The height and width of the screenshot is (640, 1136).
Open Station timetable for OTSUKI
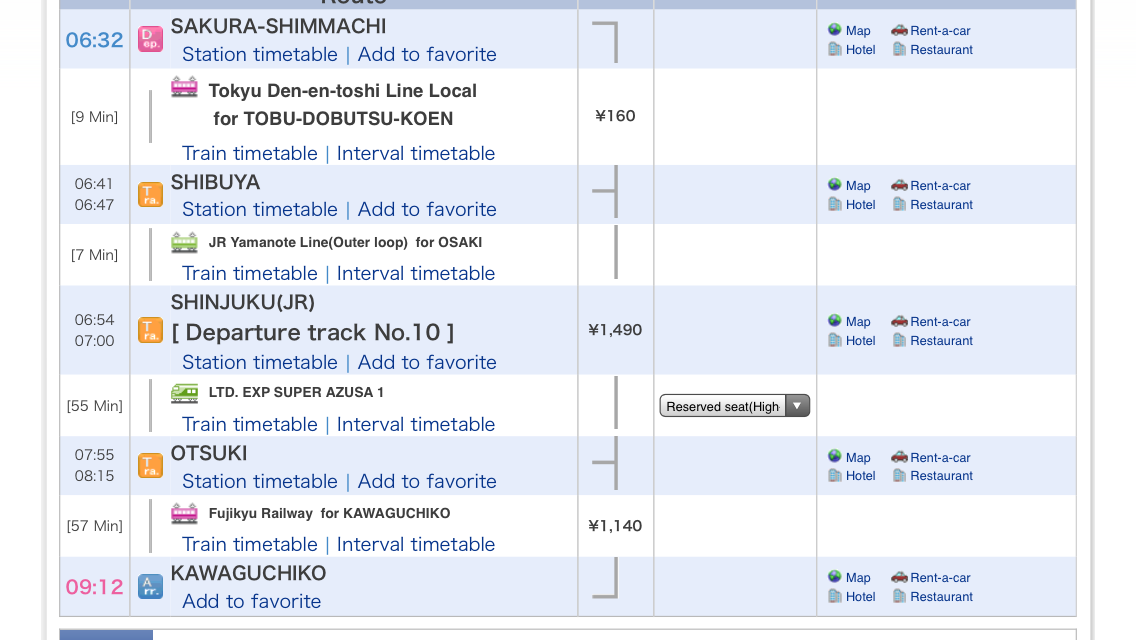259,481
